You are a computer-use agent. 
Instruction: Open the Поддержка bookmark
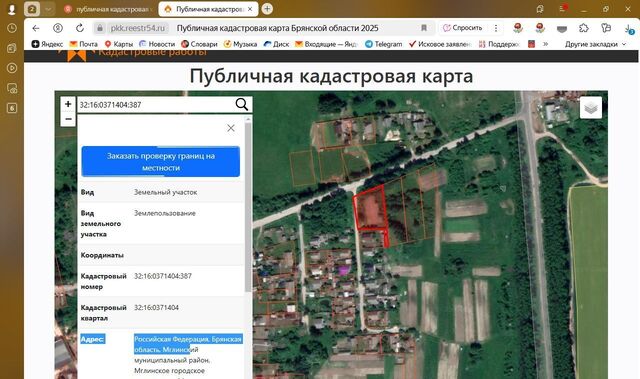[498, 44]
